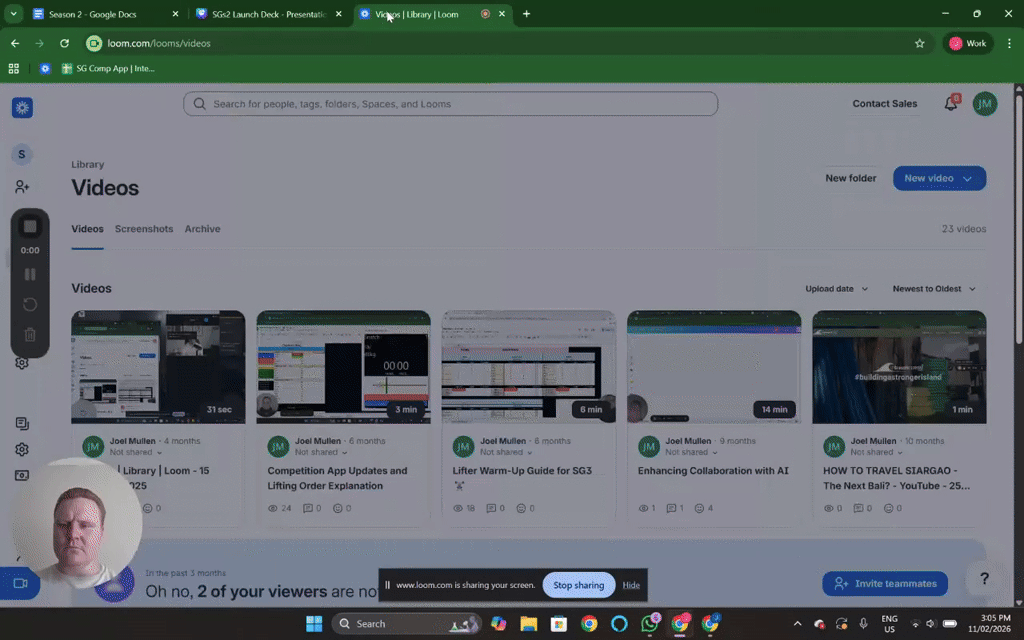Click the screenshot capture sidebar icon
The width and height of the screenshot is (1024, 640).
coord(22,475)
